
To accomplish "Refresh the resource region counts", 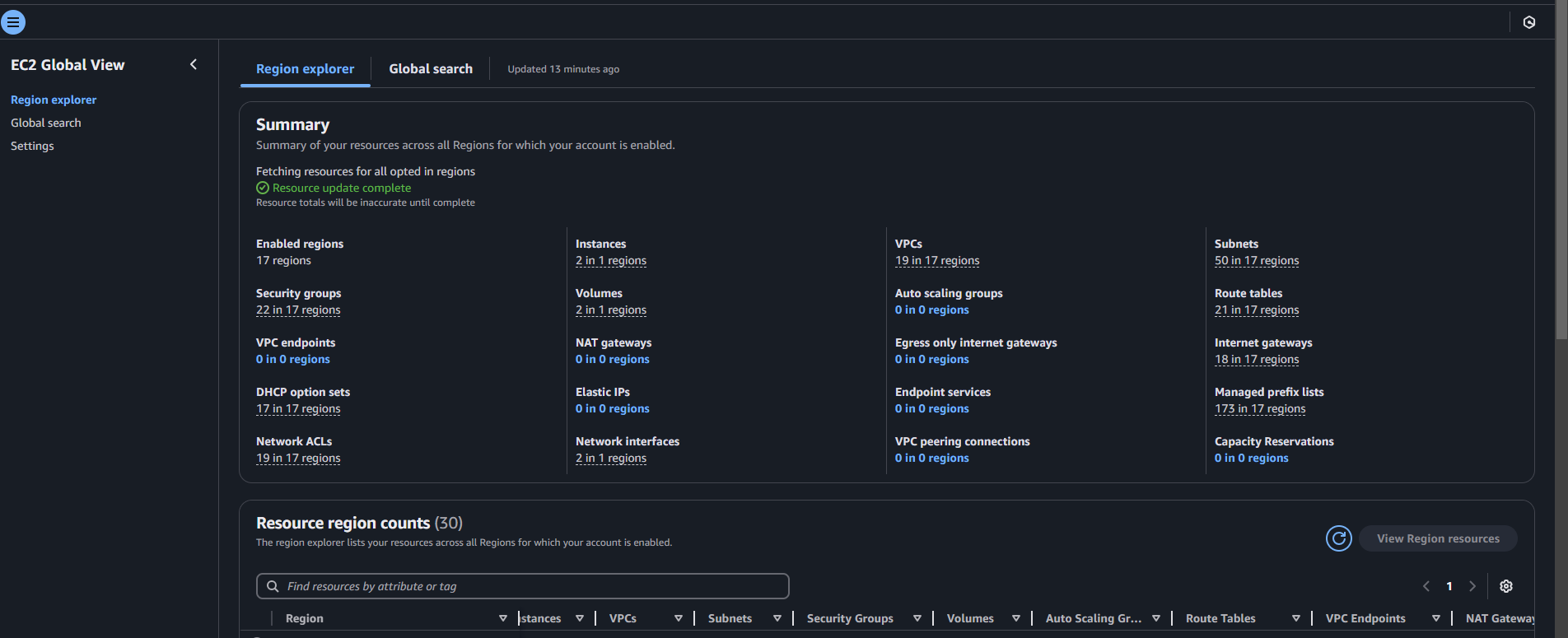I will click(x=1339, y=538).
